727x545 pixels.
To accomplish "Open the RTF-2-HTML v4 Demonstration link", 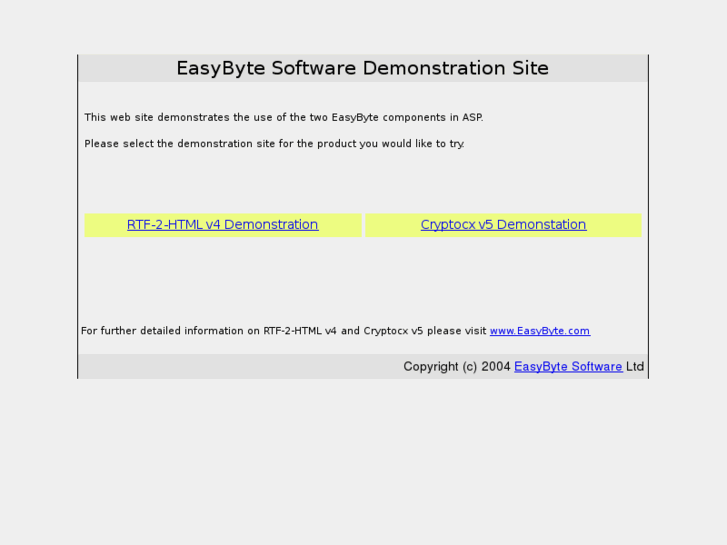I will [223, 224].
